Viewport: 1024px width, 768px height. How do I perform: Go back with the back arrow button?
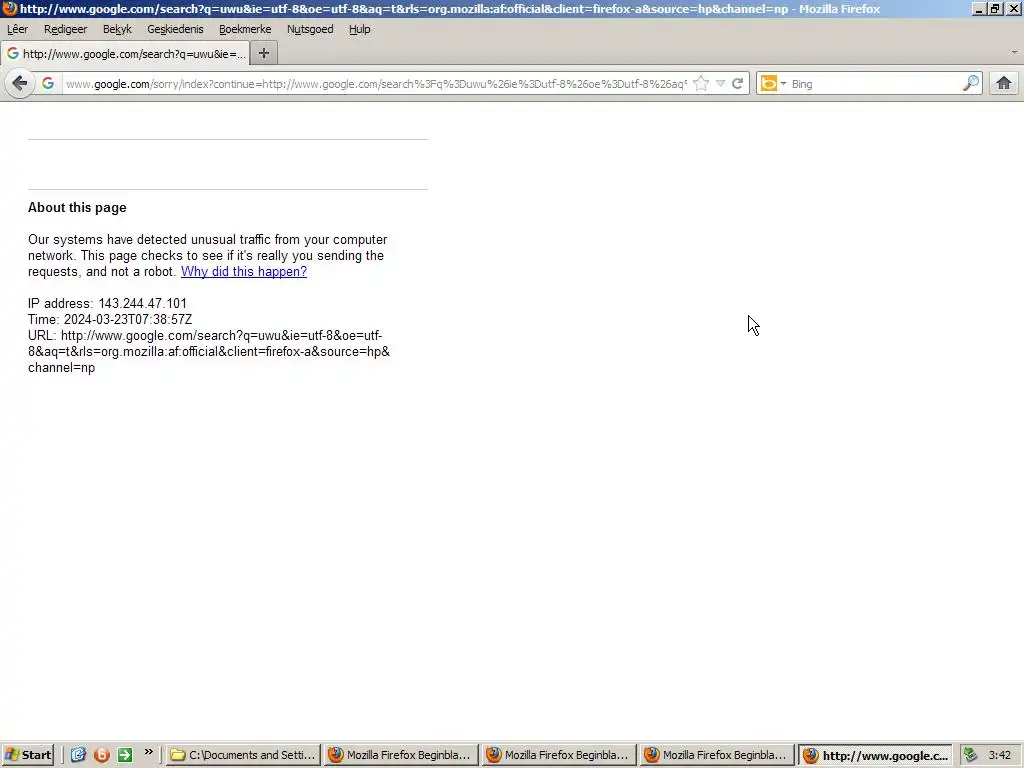coord(20,84)
